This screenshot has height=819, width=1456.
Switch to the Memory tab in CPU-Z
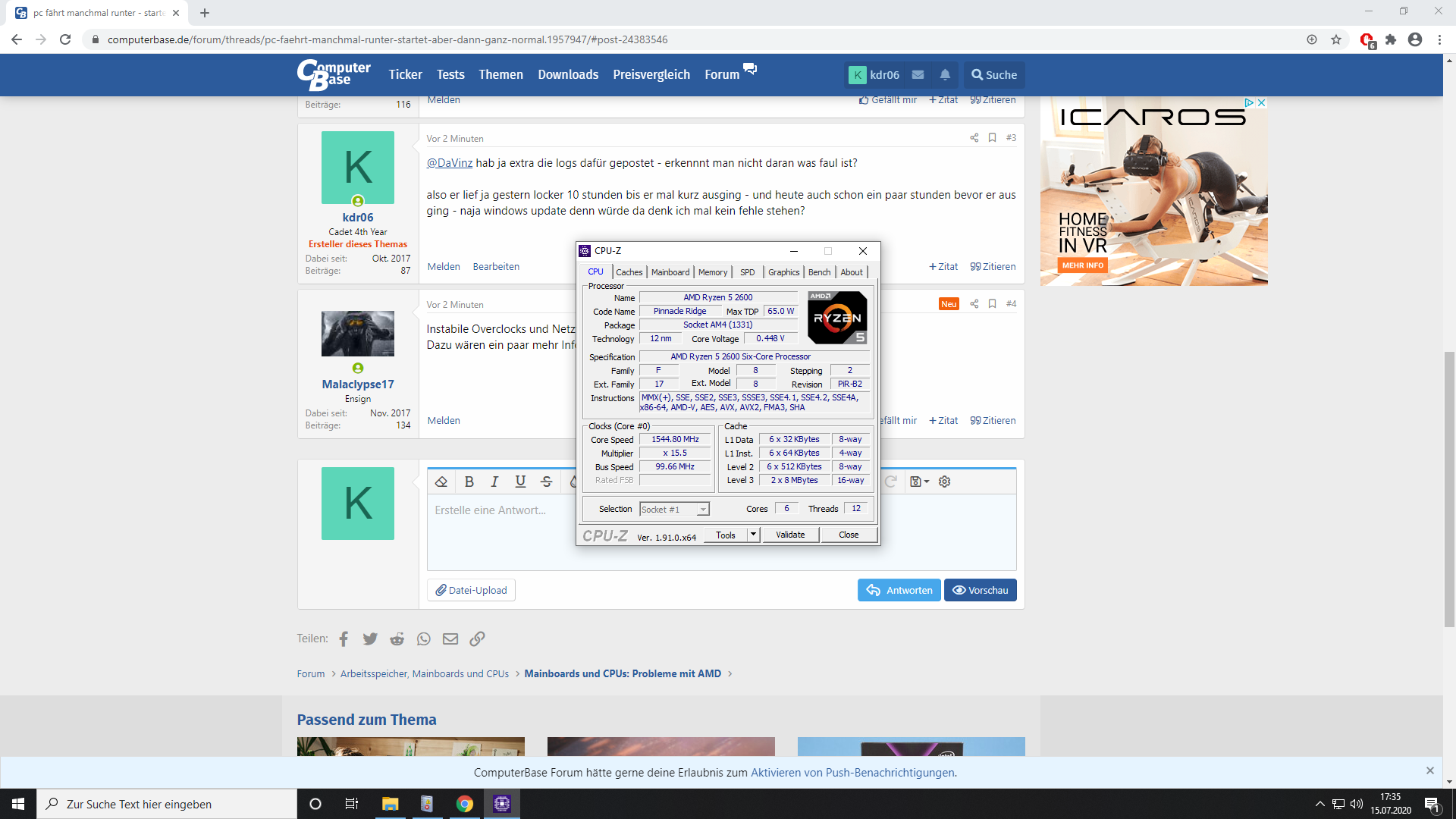coord(712,272)
